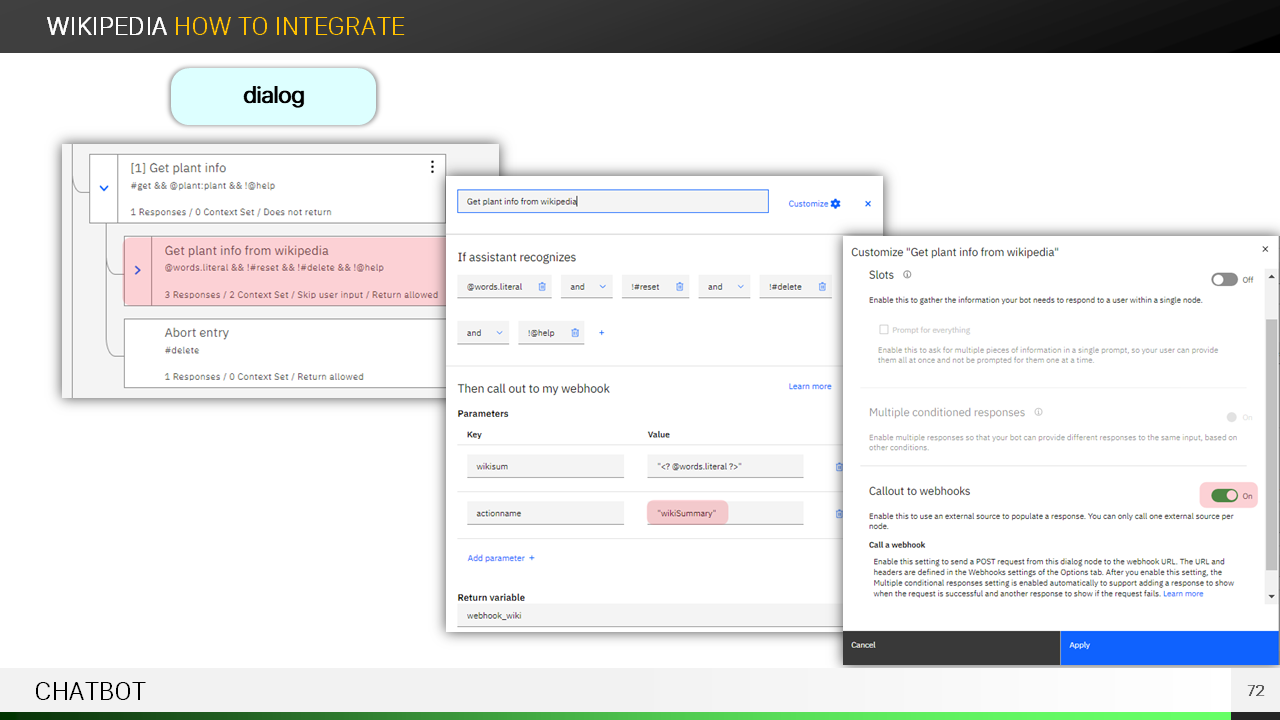Disable the Callout to webhooks toggle
Image resolution: width=1280 pixels, height=720 pixels.
tap(1224, 495)
